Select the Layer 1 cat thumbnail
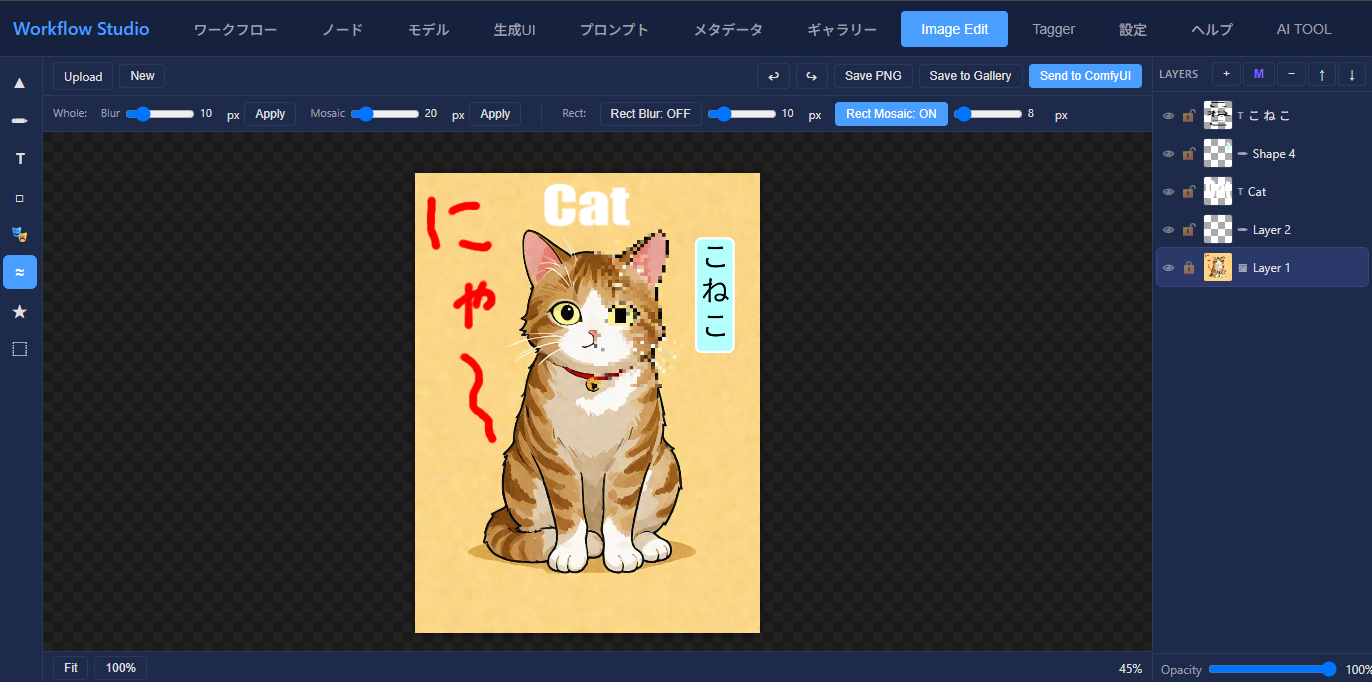Screen dimensions: 1372x682 (1217, 267)
